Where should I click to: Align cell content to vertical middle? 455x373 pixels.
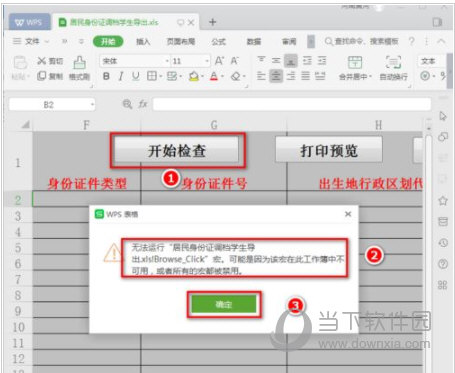click(276, 60)
